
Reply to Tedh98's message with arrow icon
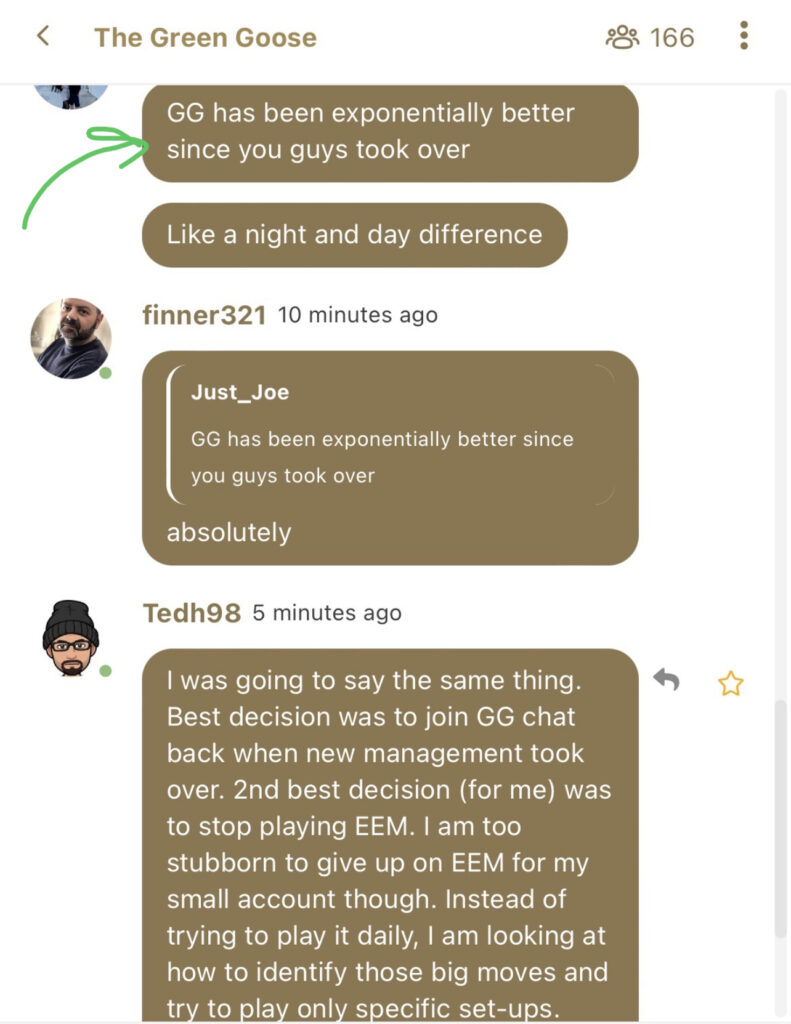click(666, 679)
